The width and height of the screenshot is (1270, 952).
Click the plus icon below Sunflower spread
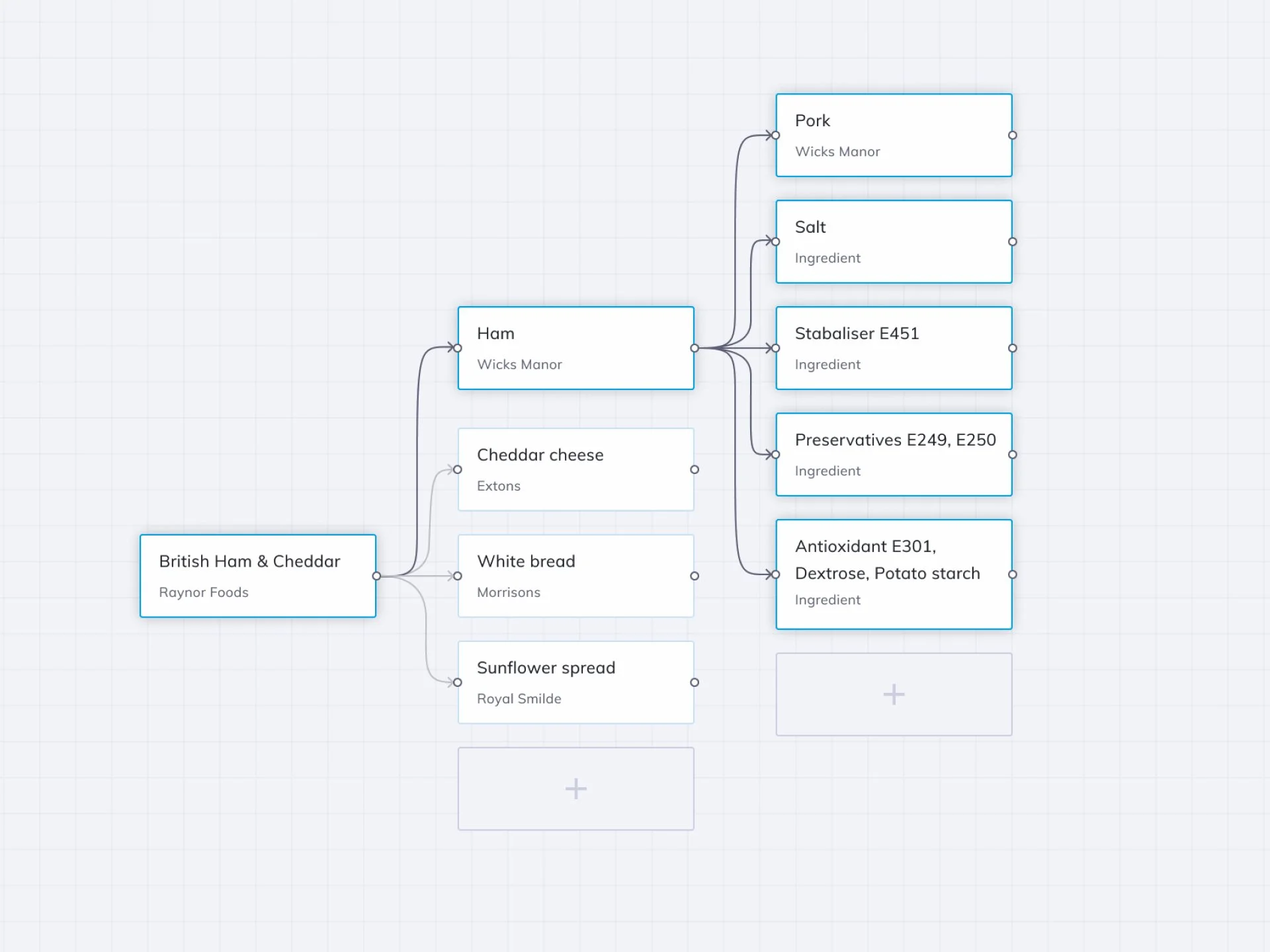(x=575, y=789)
